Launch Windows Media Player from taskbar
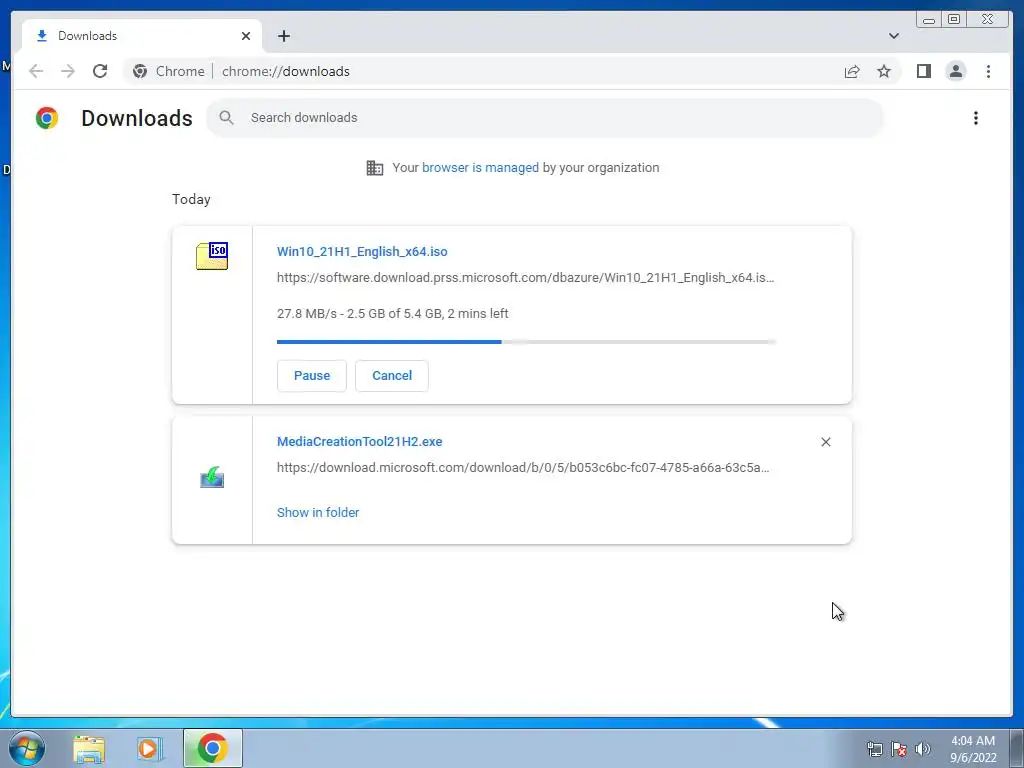Screen dimensions: 1024x768 click(x=148, y=749)
